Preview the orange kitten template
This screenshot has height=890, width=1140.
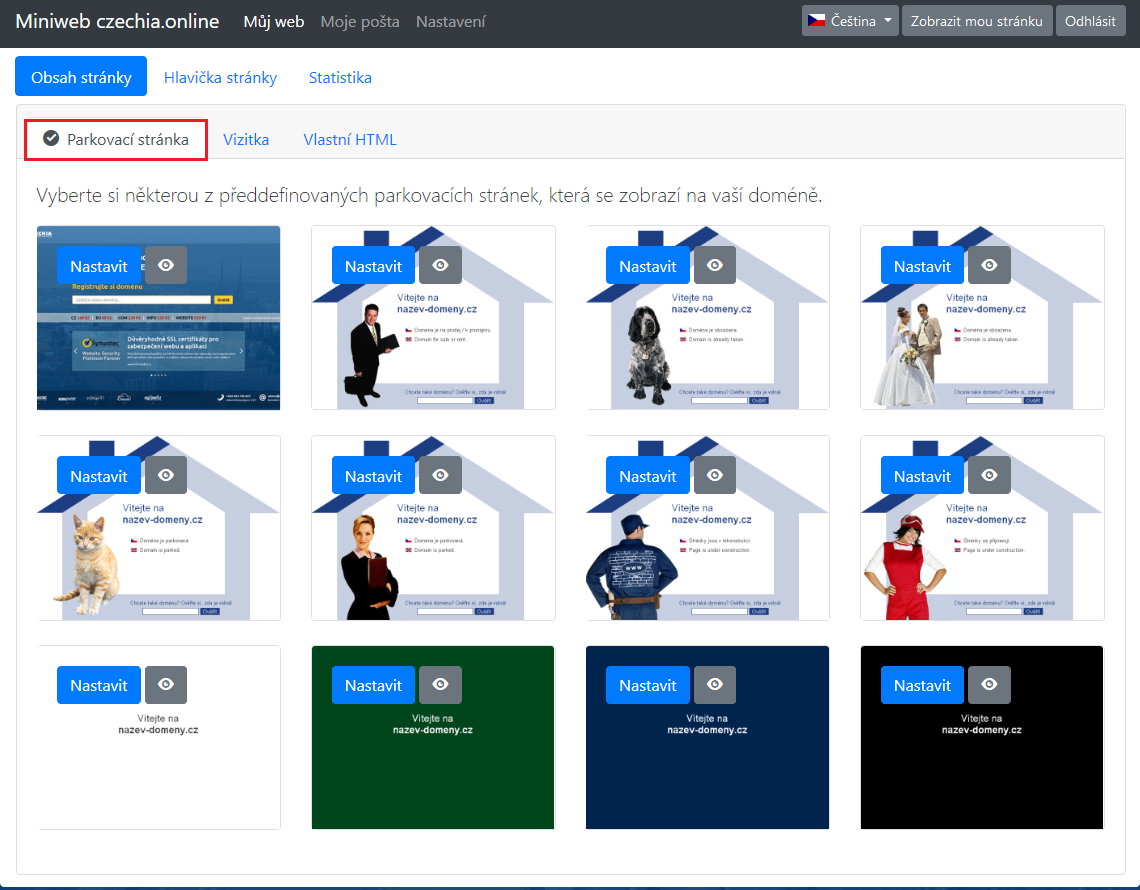click(166, 475)
